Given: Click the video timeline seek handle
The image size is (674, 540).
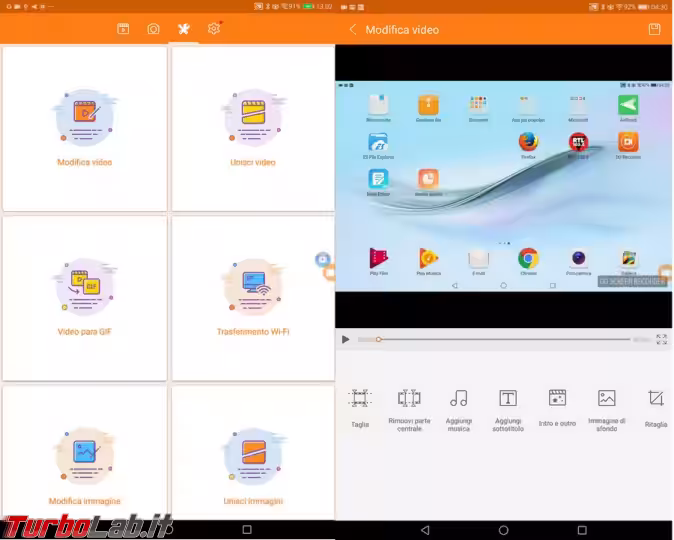Looking at the screenshot, I should click(378, 340).
